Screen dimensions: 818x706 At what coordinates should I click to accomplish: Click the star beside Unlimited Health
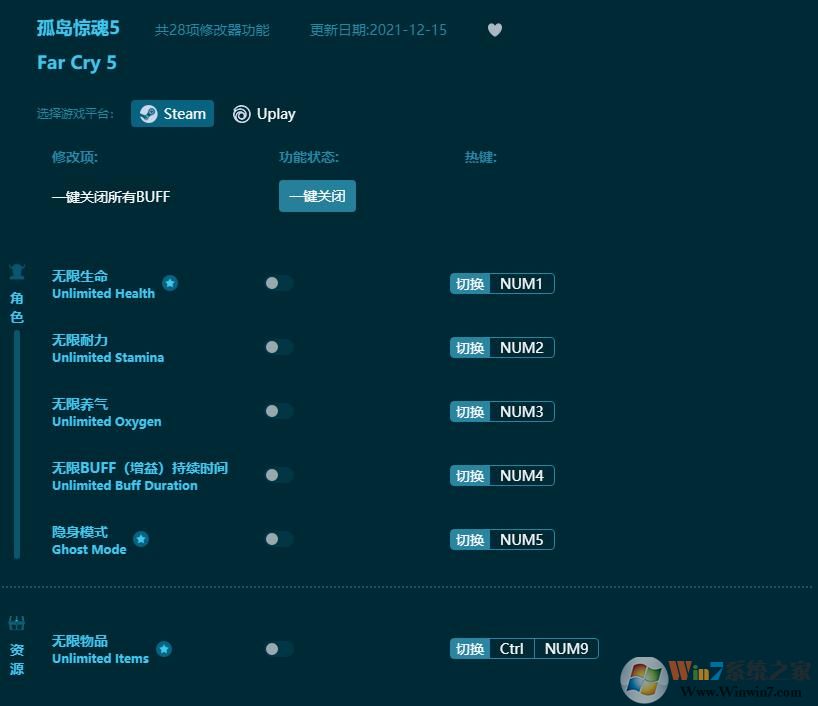pos(170,283)
